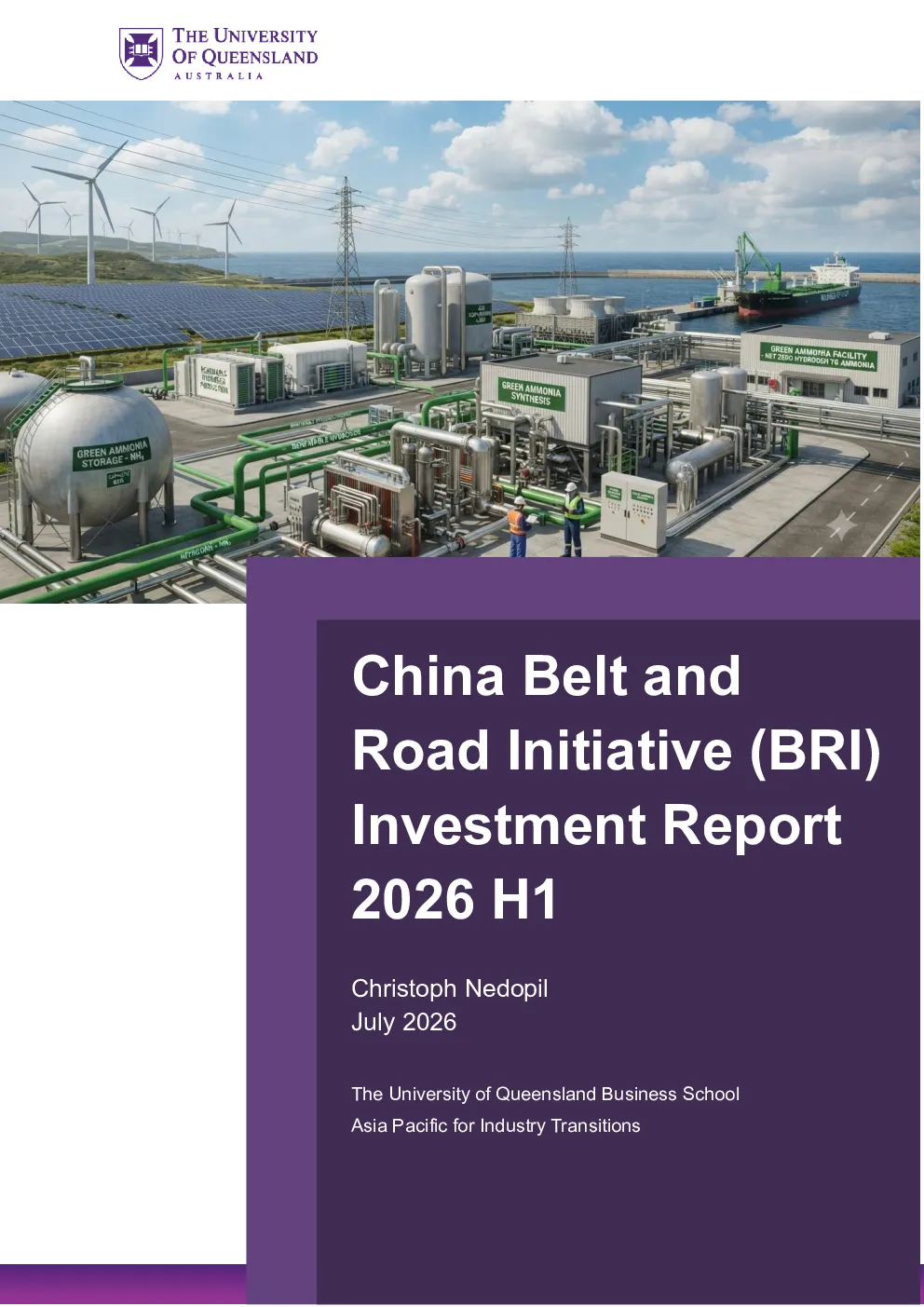Click the 'Green Ammonia Synthesis' sign in image
The width and height of the screenshot is (924, 1307).
point(531,392)
